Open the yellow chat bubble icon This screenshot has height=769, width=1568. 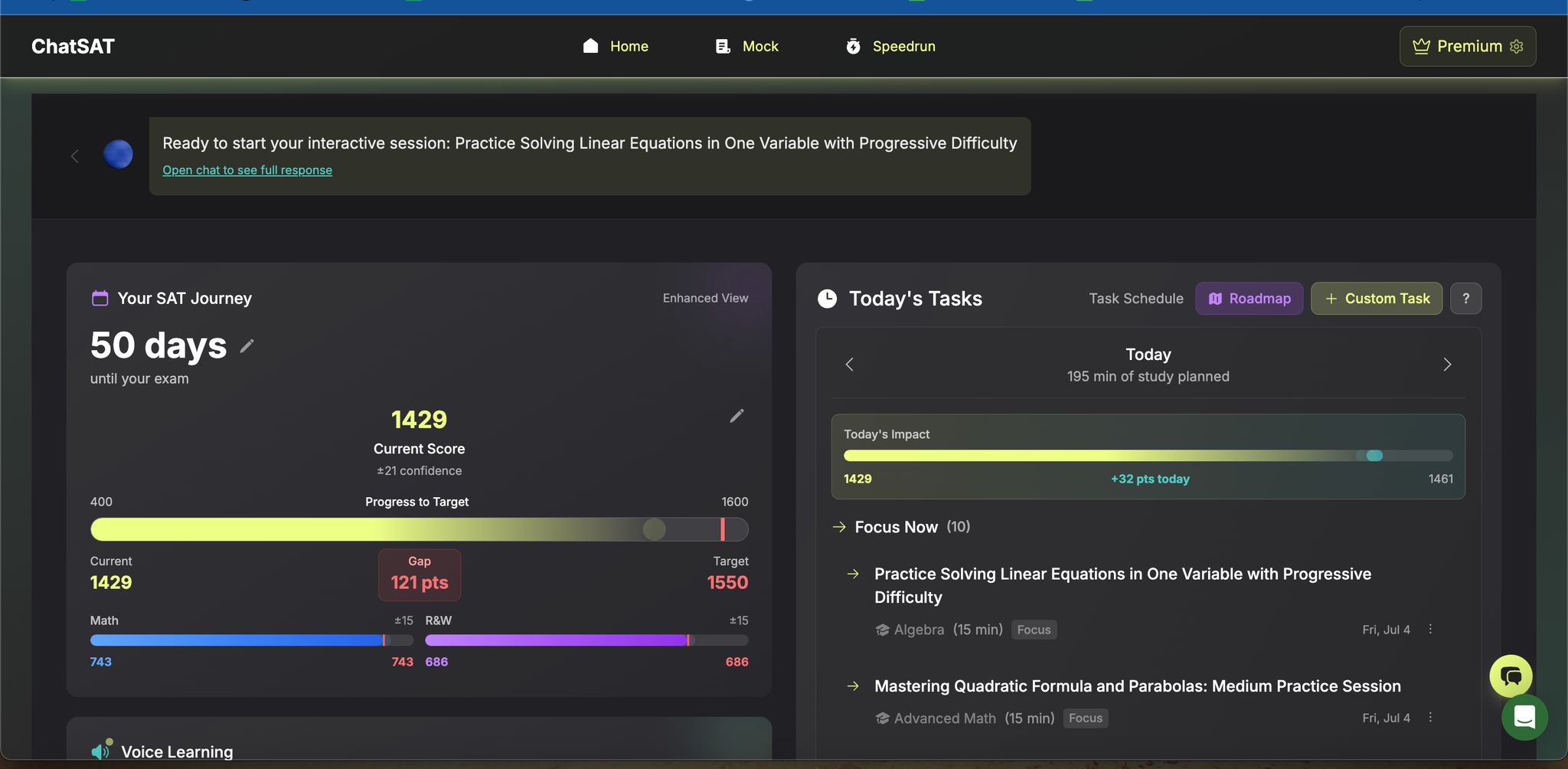click(1510, 676)
